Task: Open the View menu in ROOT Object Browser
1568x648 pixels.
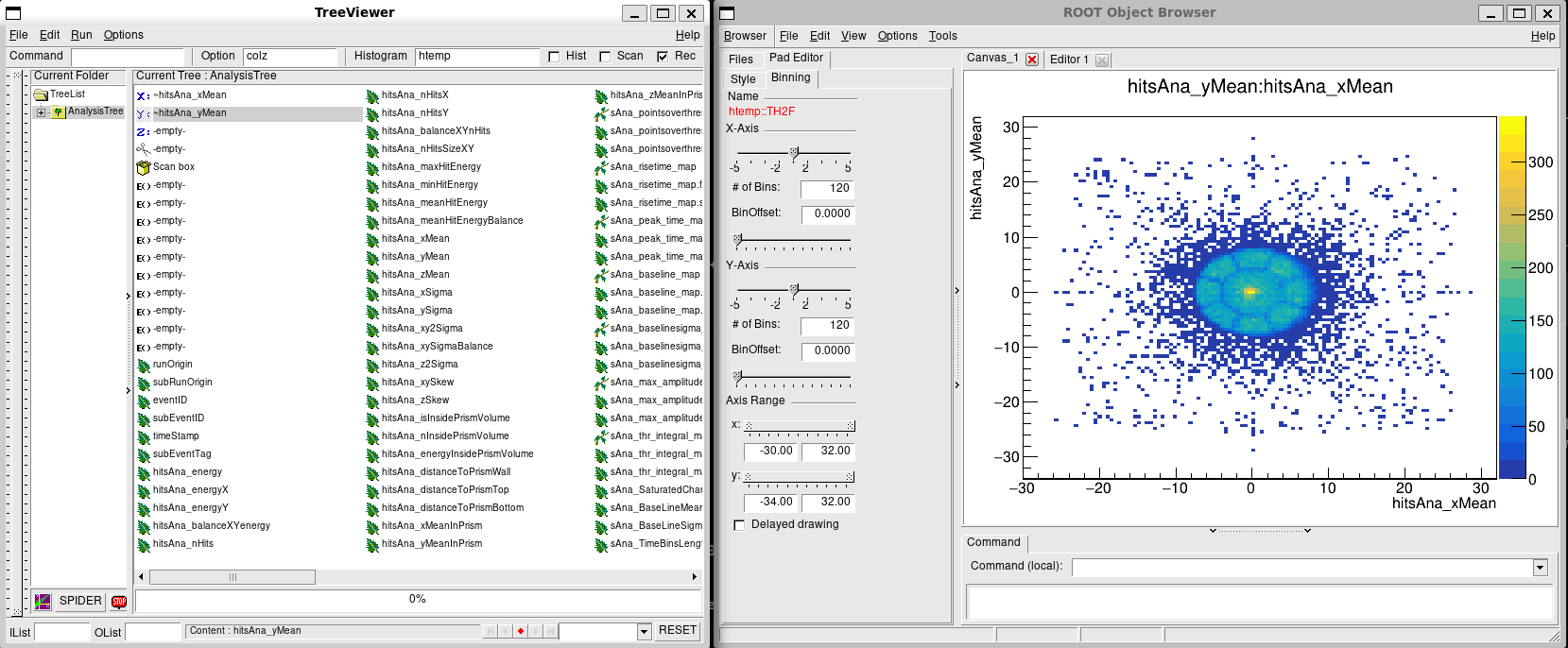Action: 853,36
